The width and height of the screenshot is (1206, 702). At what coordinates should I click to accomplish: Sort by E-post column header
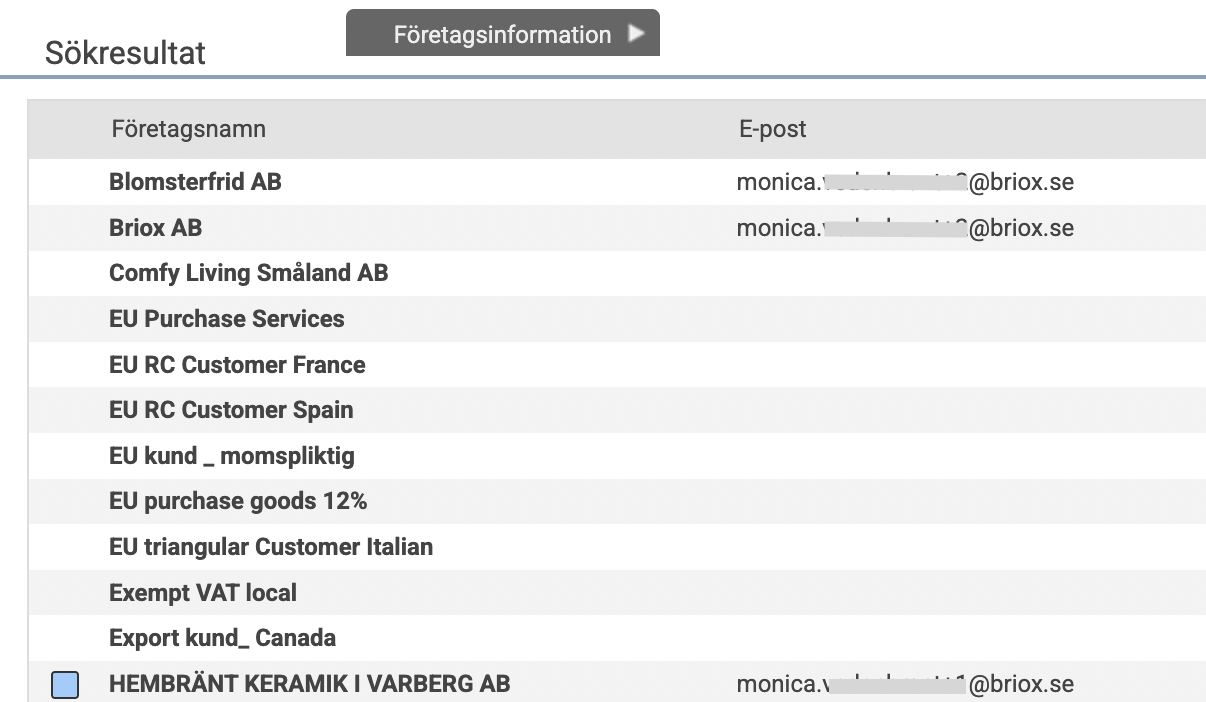(772, 129)
